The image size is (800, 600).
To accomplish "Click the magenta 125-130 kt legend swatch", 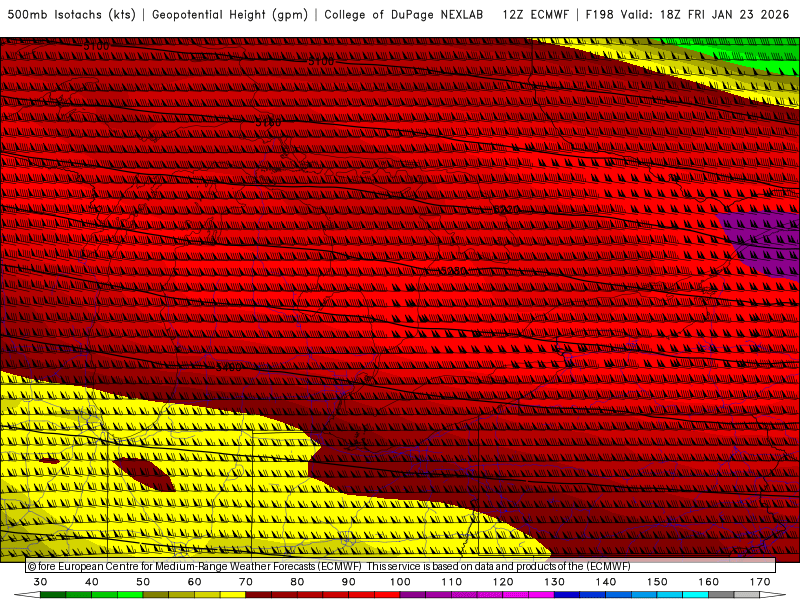I will pos(541,595).
